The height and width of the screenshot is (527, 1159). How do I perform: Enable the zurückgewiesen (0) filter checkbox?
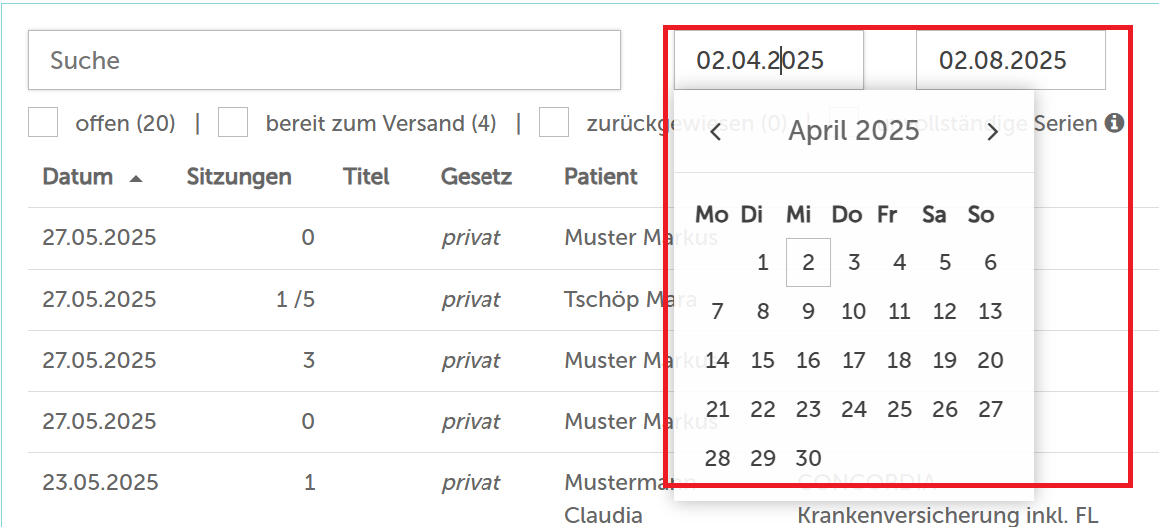[554, 122]
